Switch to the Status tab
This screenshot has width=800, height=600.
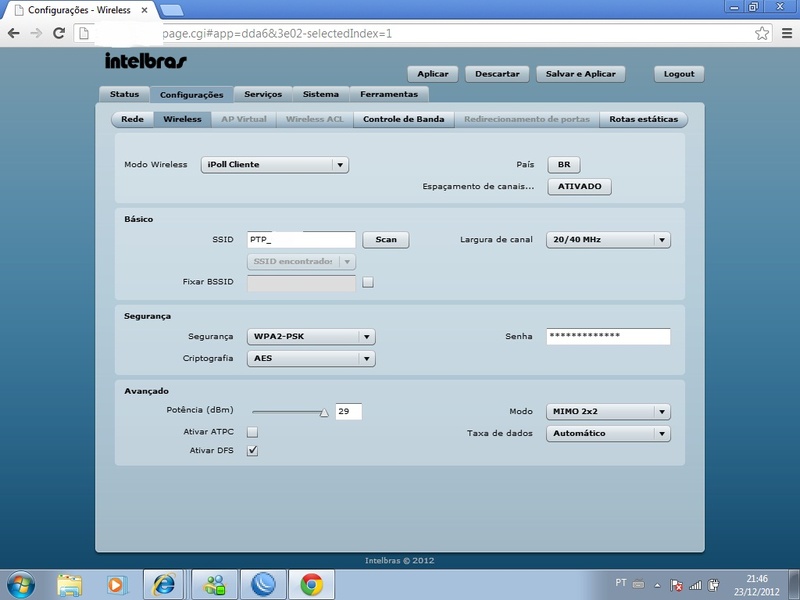[x=124, y=94]
